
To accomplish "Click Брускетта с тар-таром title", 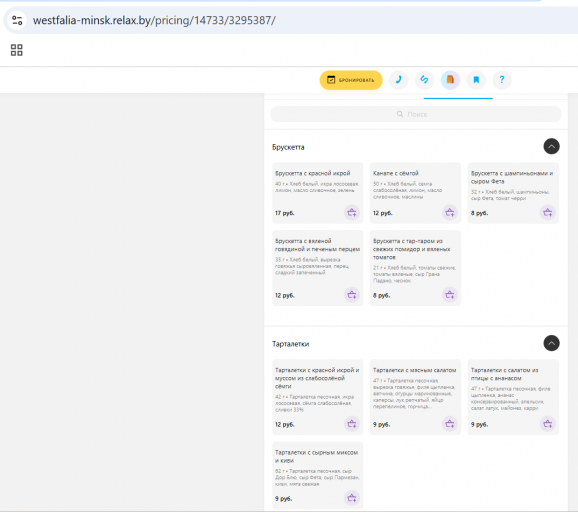I will (x=411, y=249).
